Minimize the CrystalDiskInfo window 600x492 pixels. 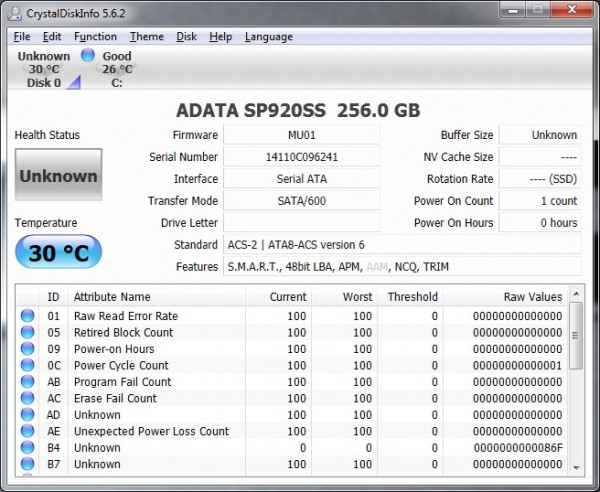(513, 10)
